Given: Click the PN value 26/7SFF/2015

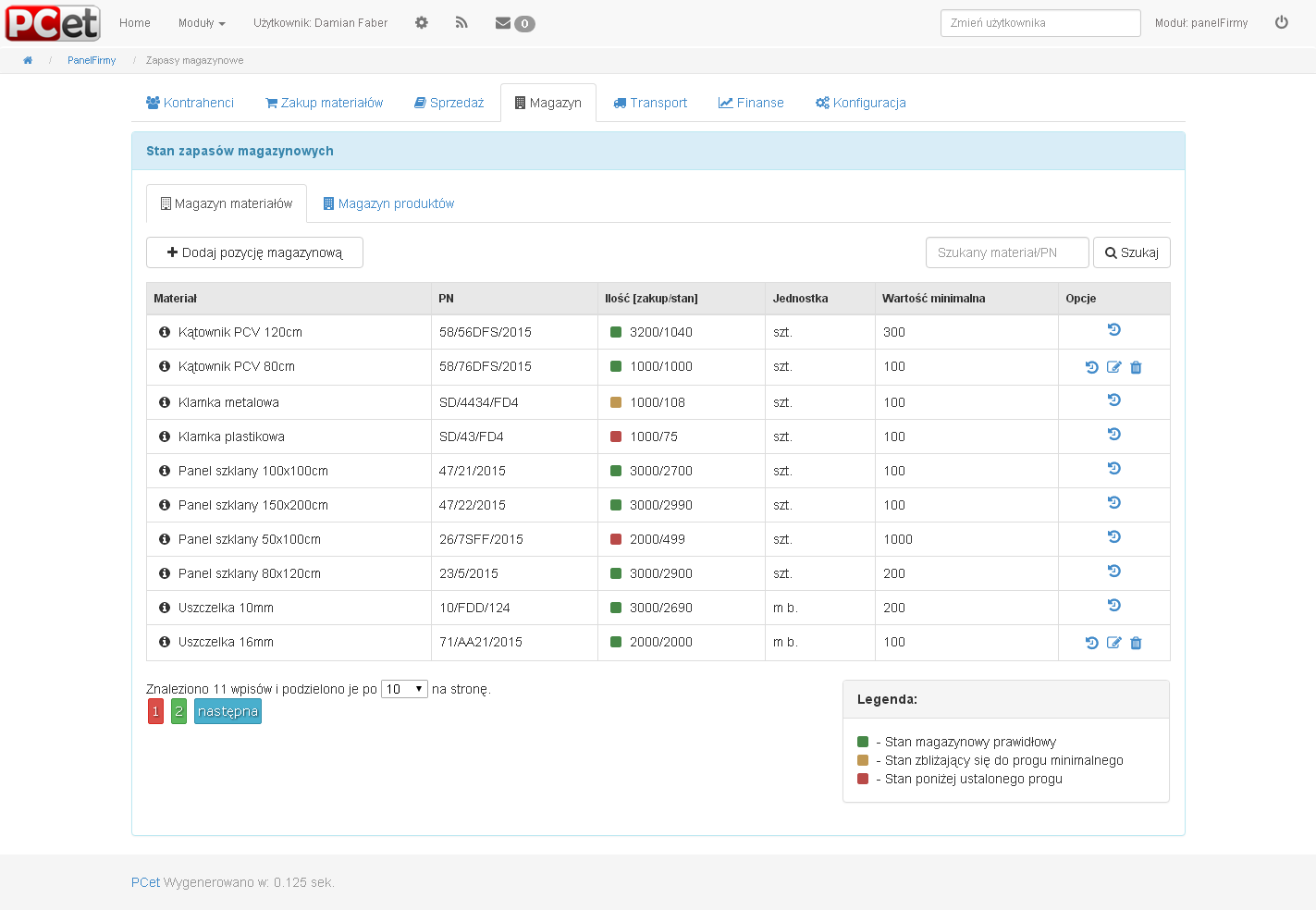Looking at the screenshot, I should tap(481, 539).
